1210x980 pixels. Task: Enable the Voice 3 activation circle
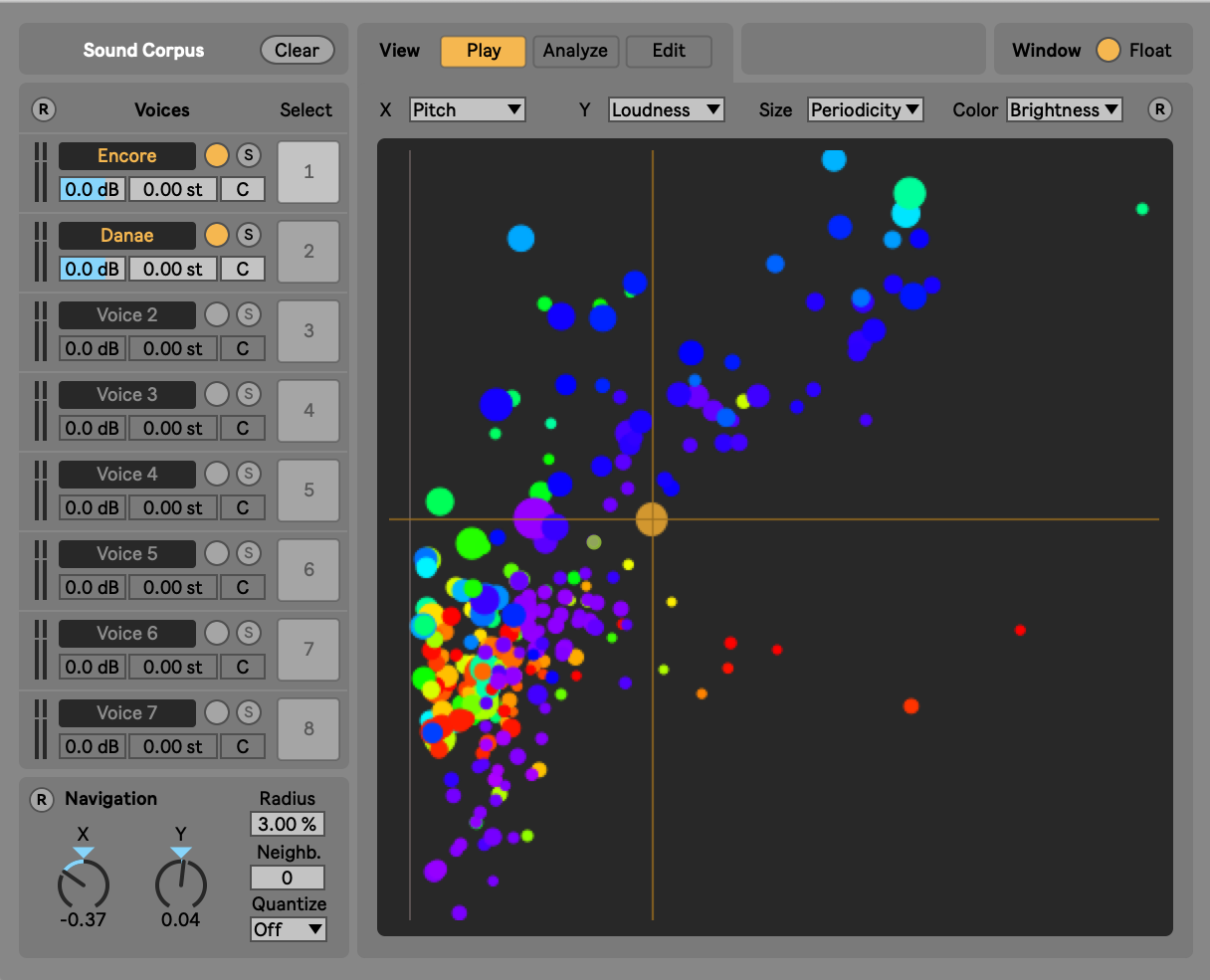217,394
